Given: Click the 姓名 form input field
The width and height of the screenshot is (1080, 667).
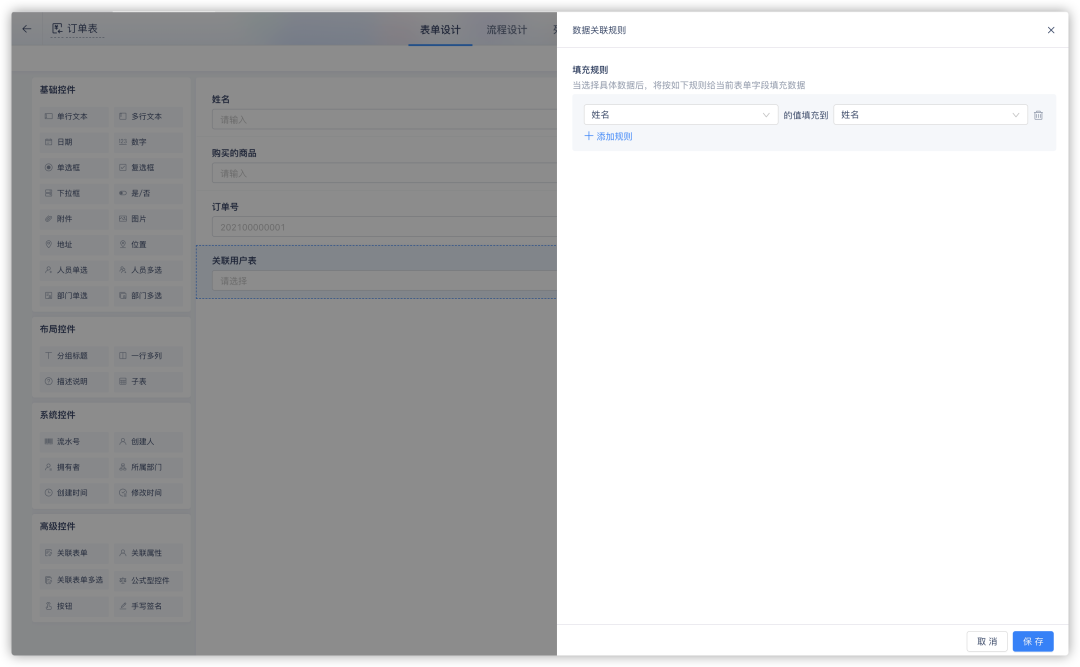Looking at the screenshot, I should pos(384,119).
